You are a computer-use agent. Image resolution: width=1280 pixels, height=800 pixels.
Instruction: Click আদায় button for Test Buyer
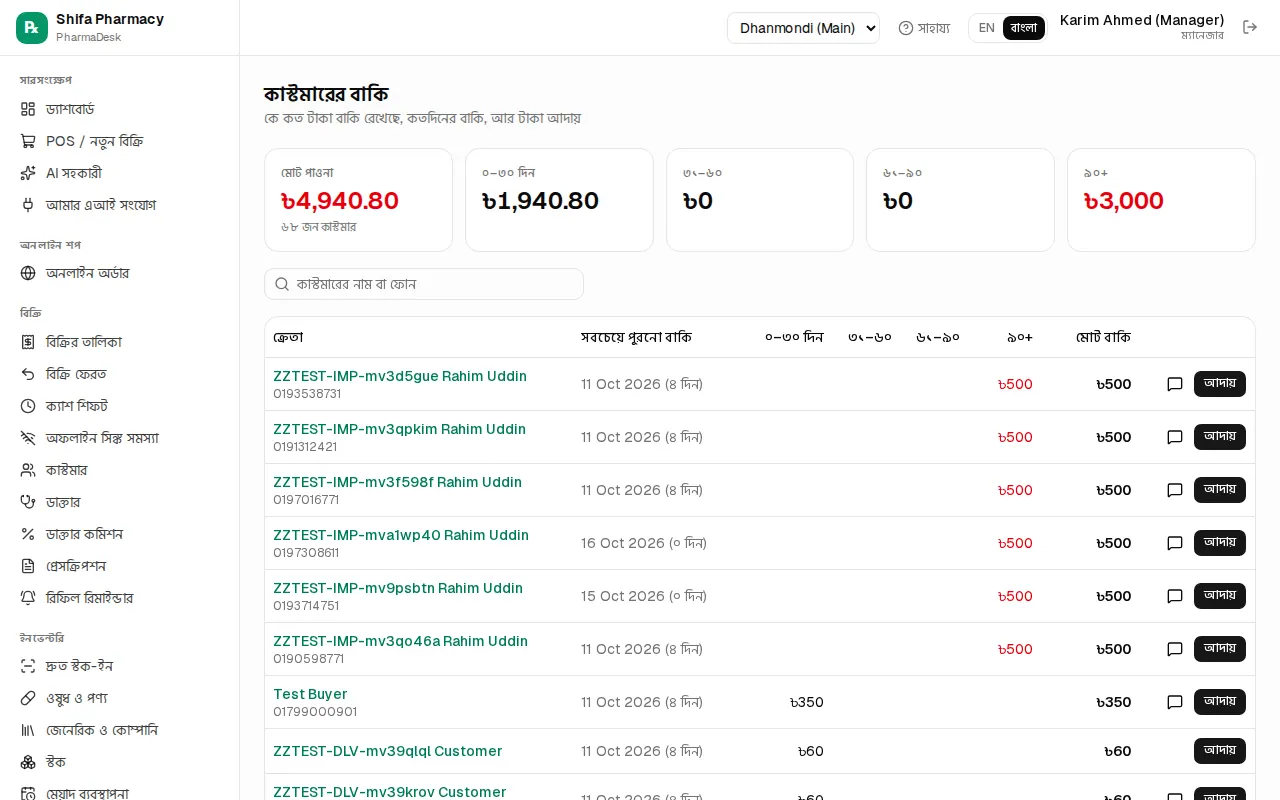(1220, 702)
